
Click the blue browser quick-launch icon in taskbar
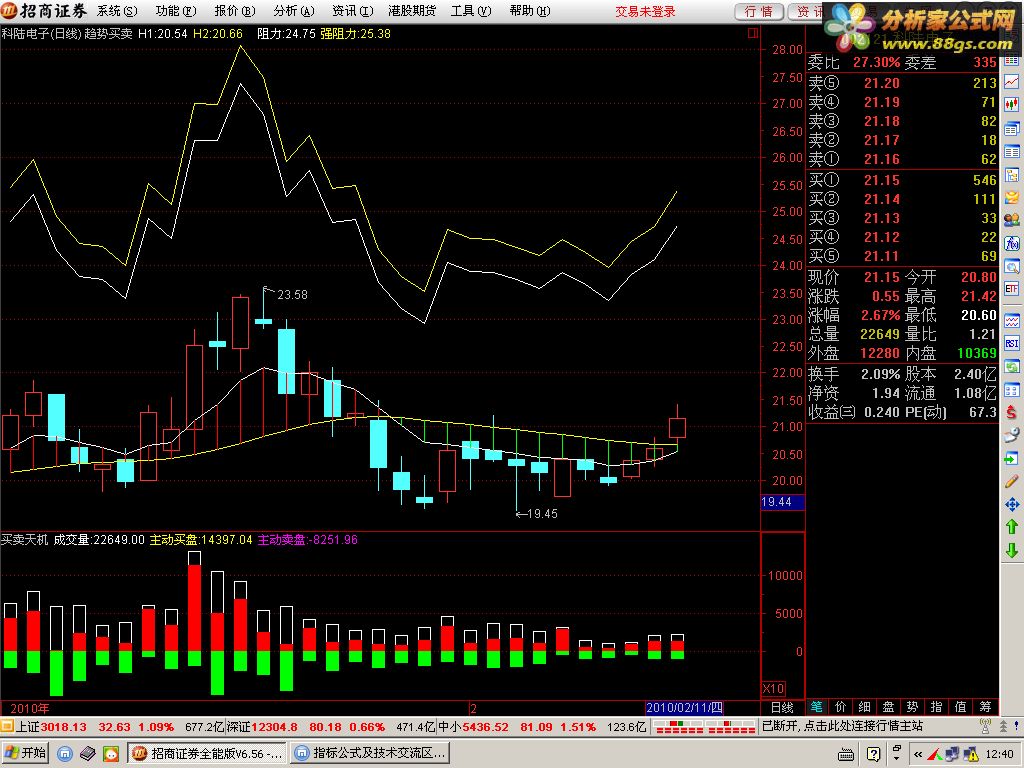(65, 754)
